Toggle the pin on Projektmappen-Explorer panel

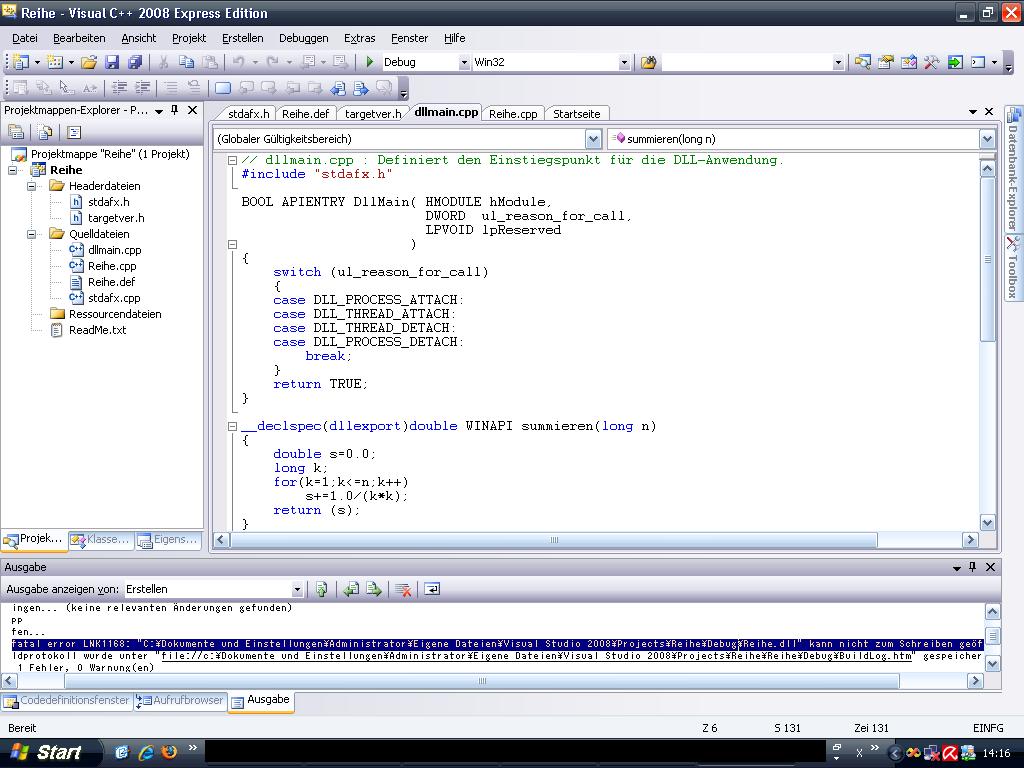pyautogui.click(x=174, y=110)
